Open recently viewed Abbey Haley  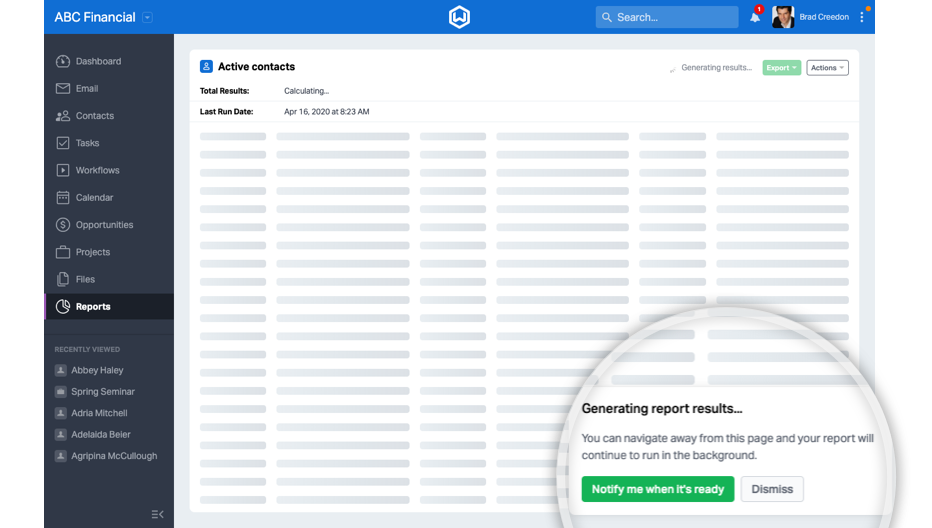(97, 370)
